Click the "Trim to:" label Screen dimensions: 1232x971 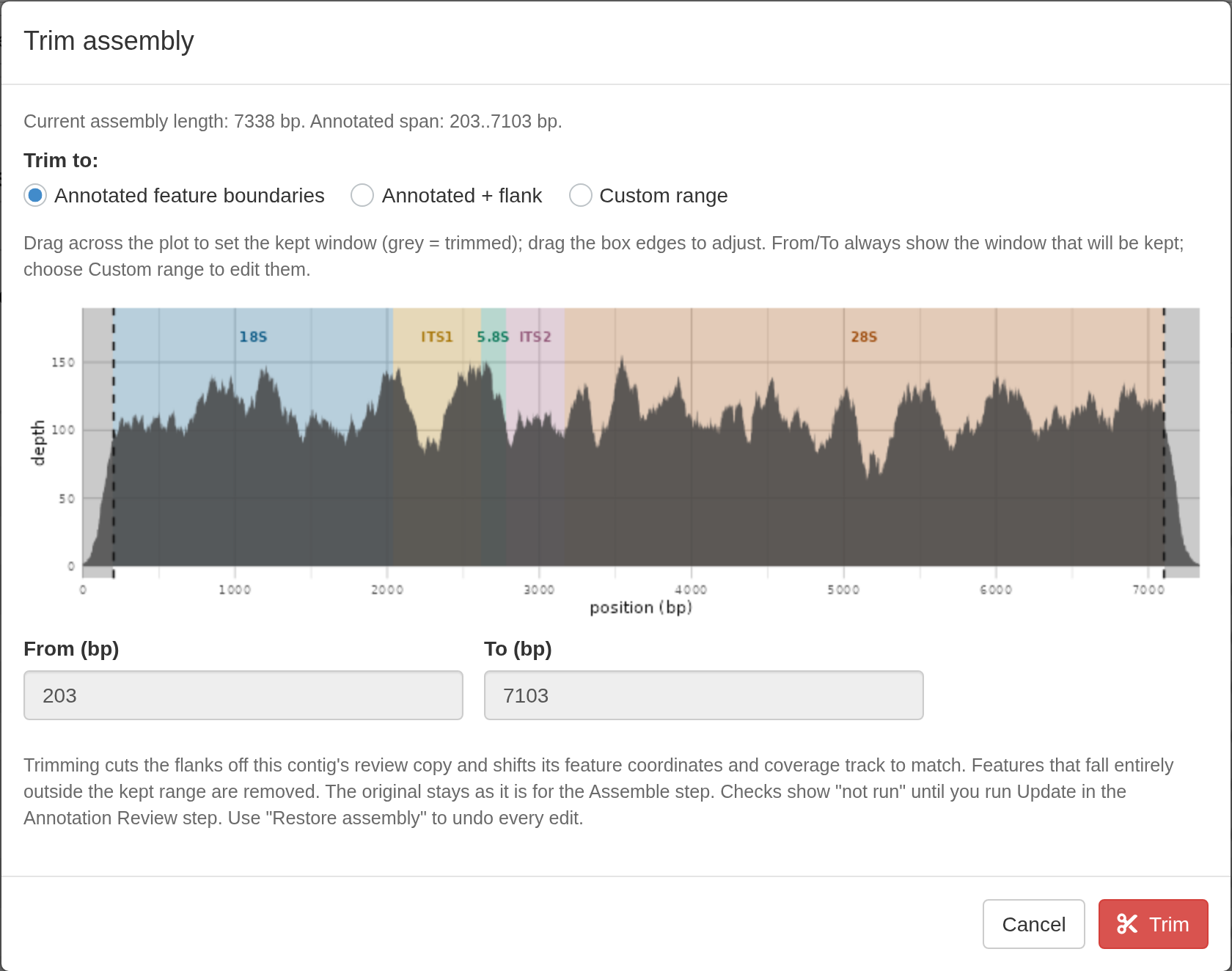tap(61, 160)
